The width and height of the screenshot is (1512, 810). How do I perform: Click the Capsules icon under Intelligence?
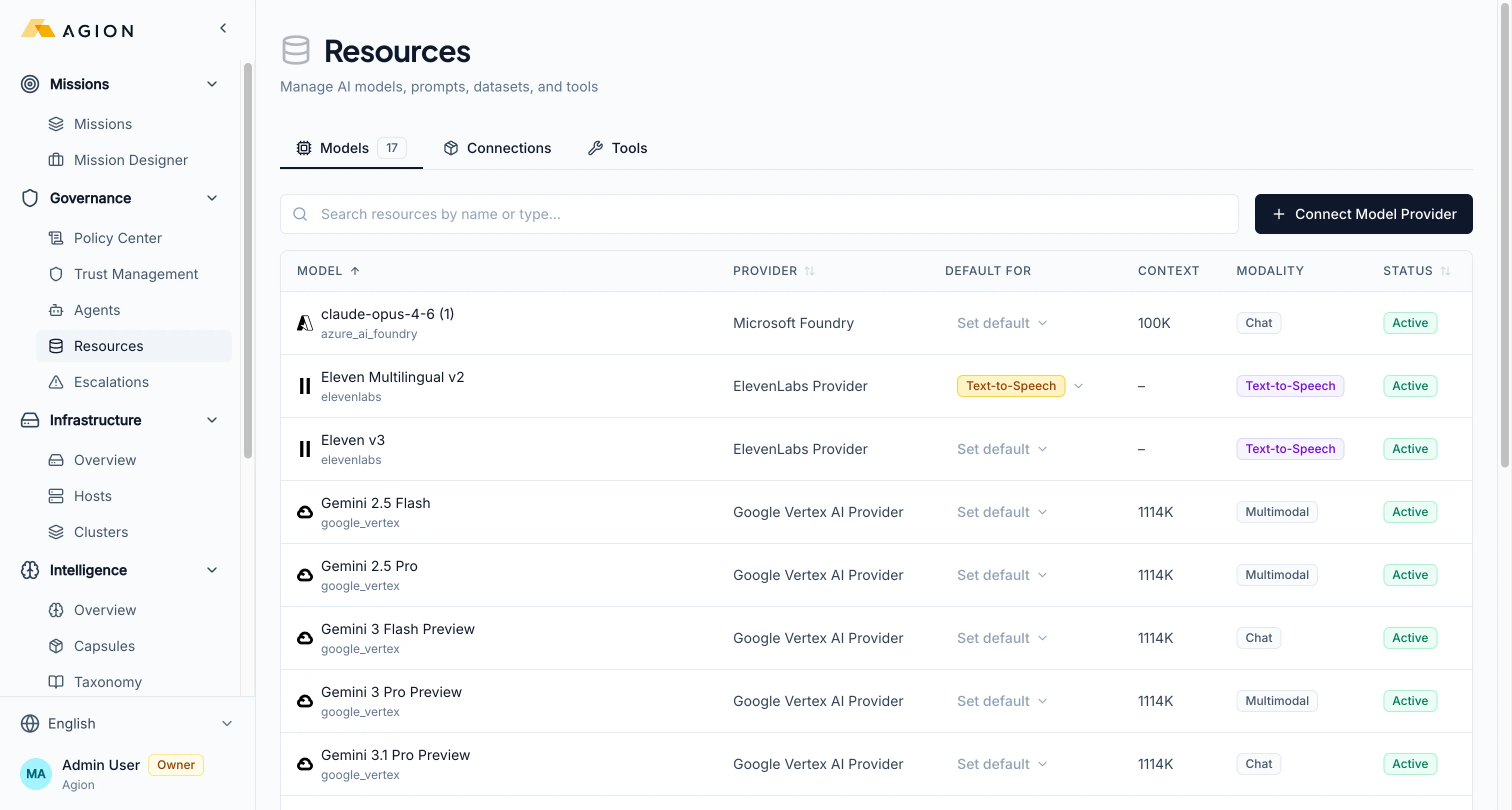[56, 645]
